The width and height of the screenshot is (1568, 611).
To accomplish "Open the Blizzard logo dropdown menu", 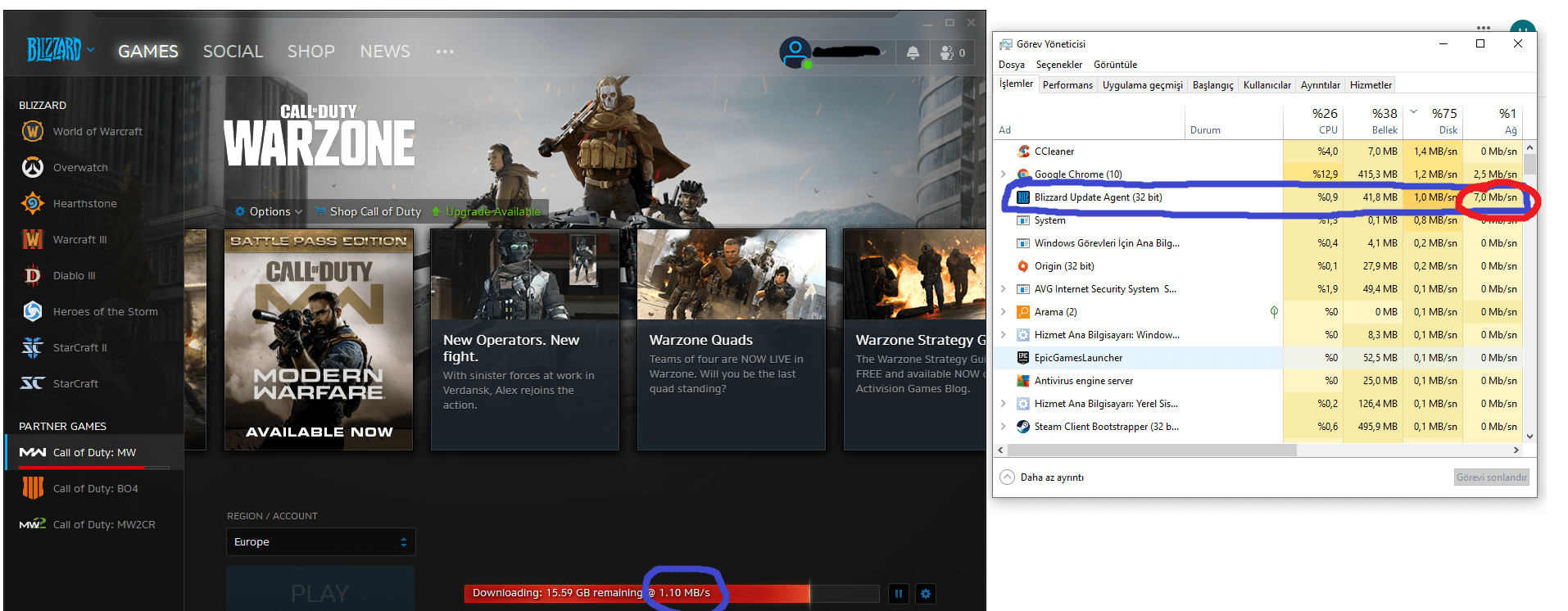I will pyautogui.click(x=61, y=50).
